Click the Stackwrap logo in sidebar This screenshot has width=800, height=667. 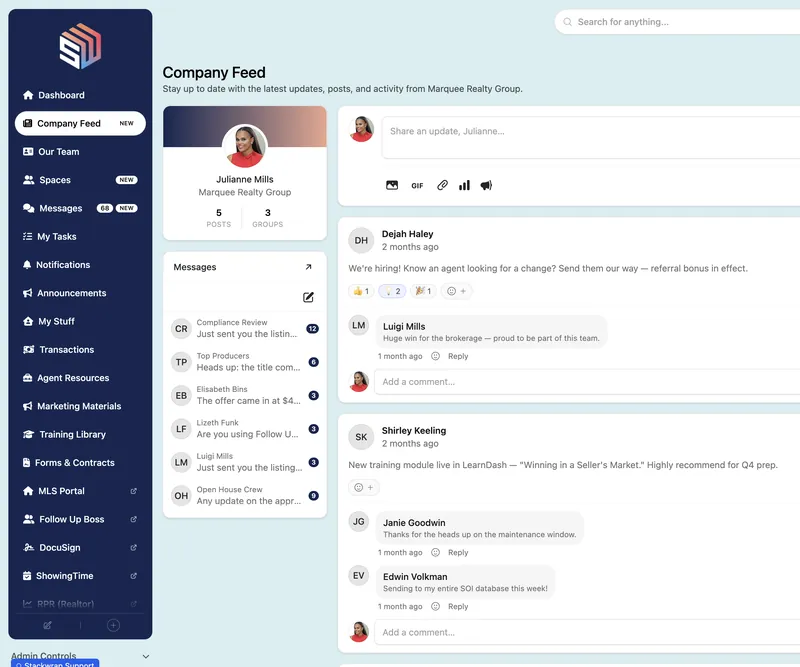tap(80, 46)
